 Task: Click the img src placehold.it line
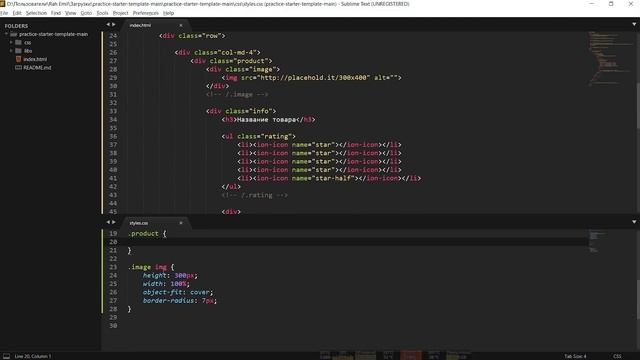311,78
